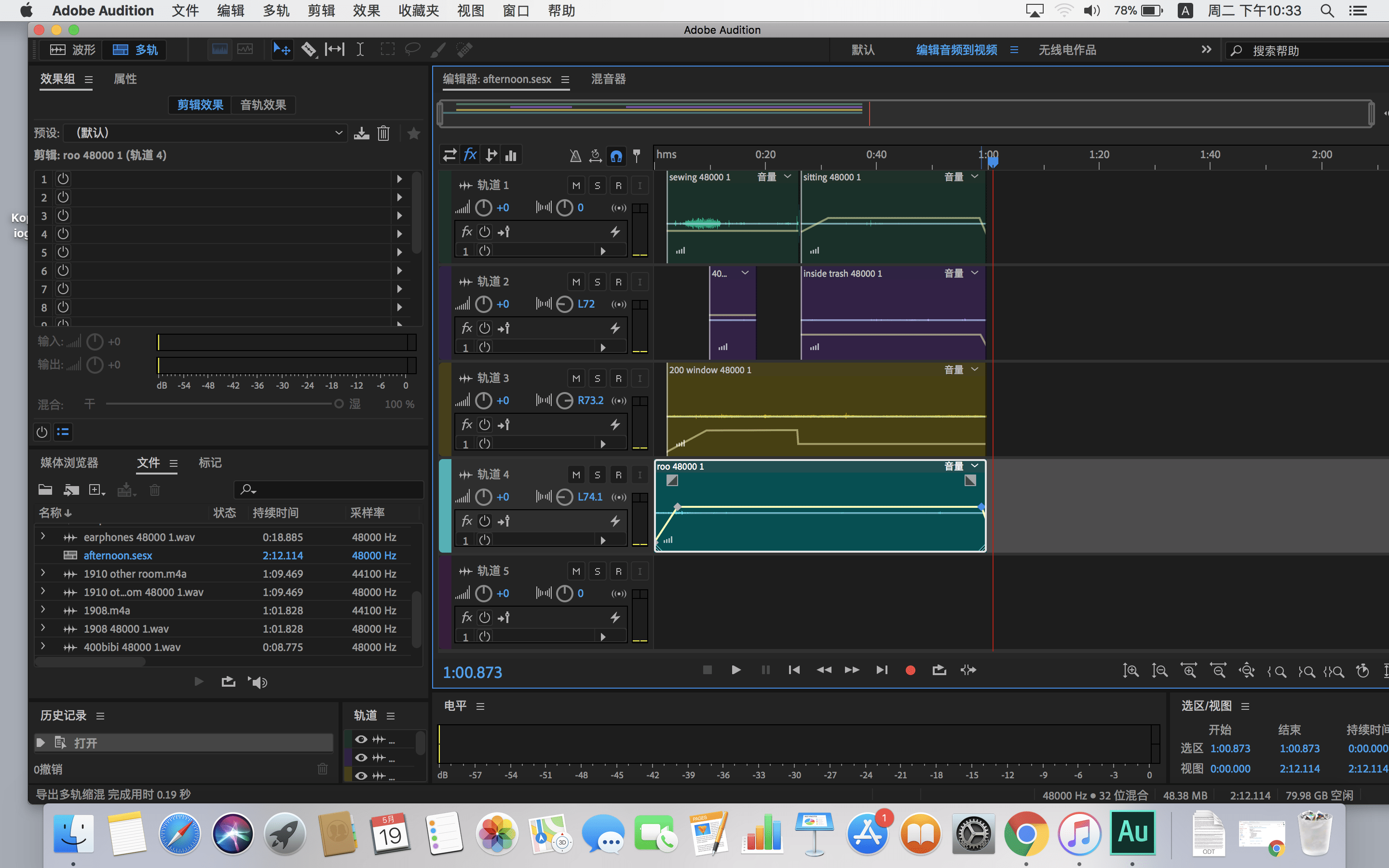Toggle first track visibility eye in Tracks panel

coord(361,739)
